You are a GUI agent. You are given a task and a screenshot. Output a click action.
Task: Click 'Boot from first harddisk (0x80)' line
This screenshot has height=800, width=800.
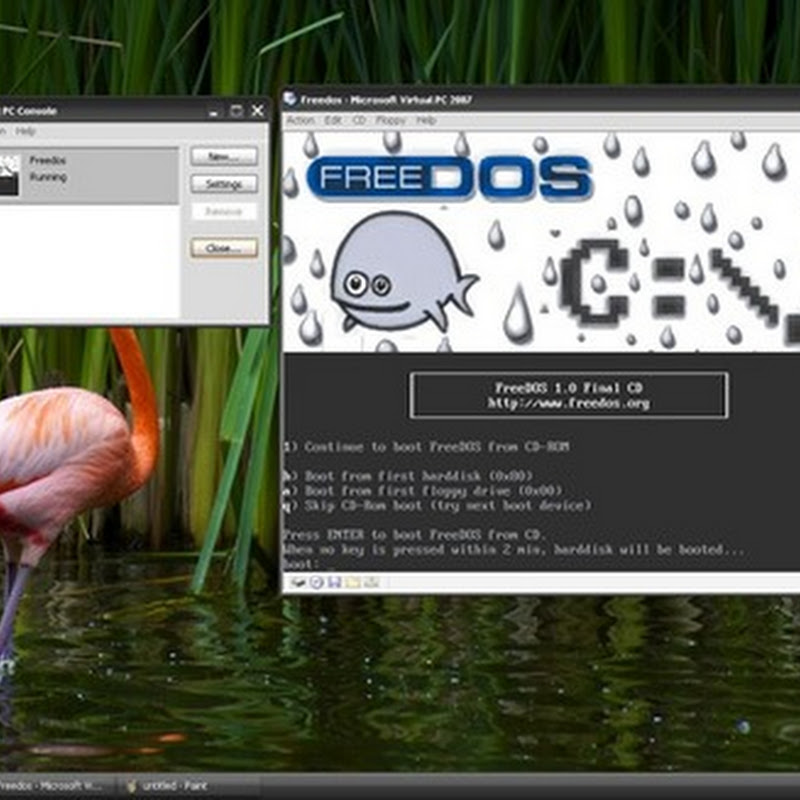408,477
